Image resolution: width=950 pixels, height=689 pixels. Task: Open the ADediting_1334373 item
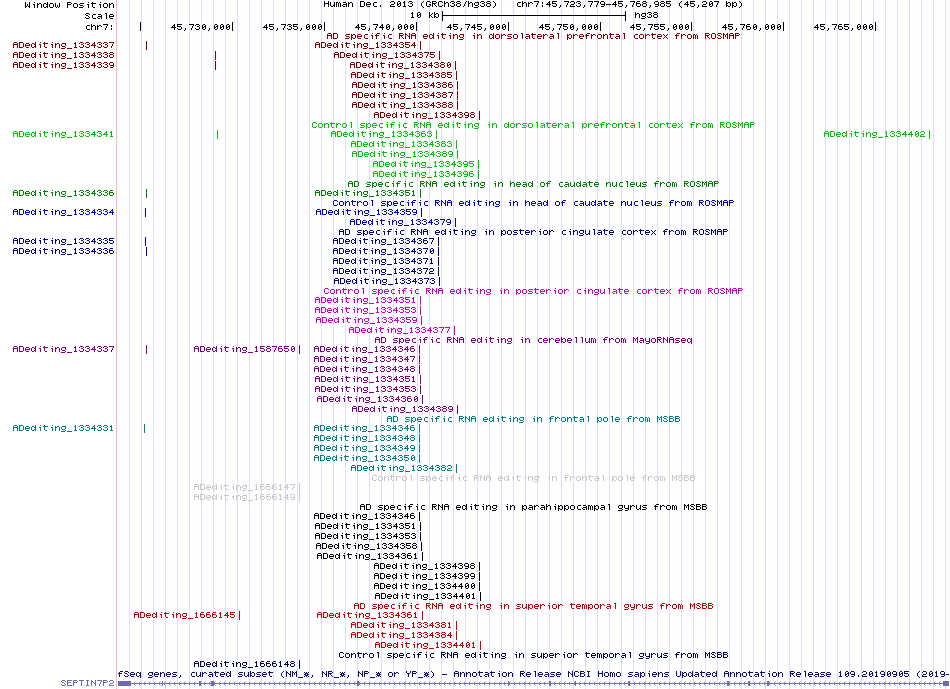pos(385,281)
